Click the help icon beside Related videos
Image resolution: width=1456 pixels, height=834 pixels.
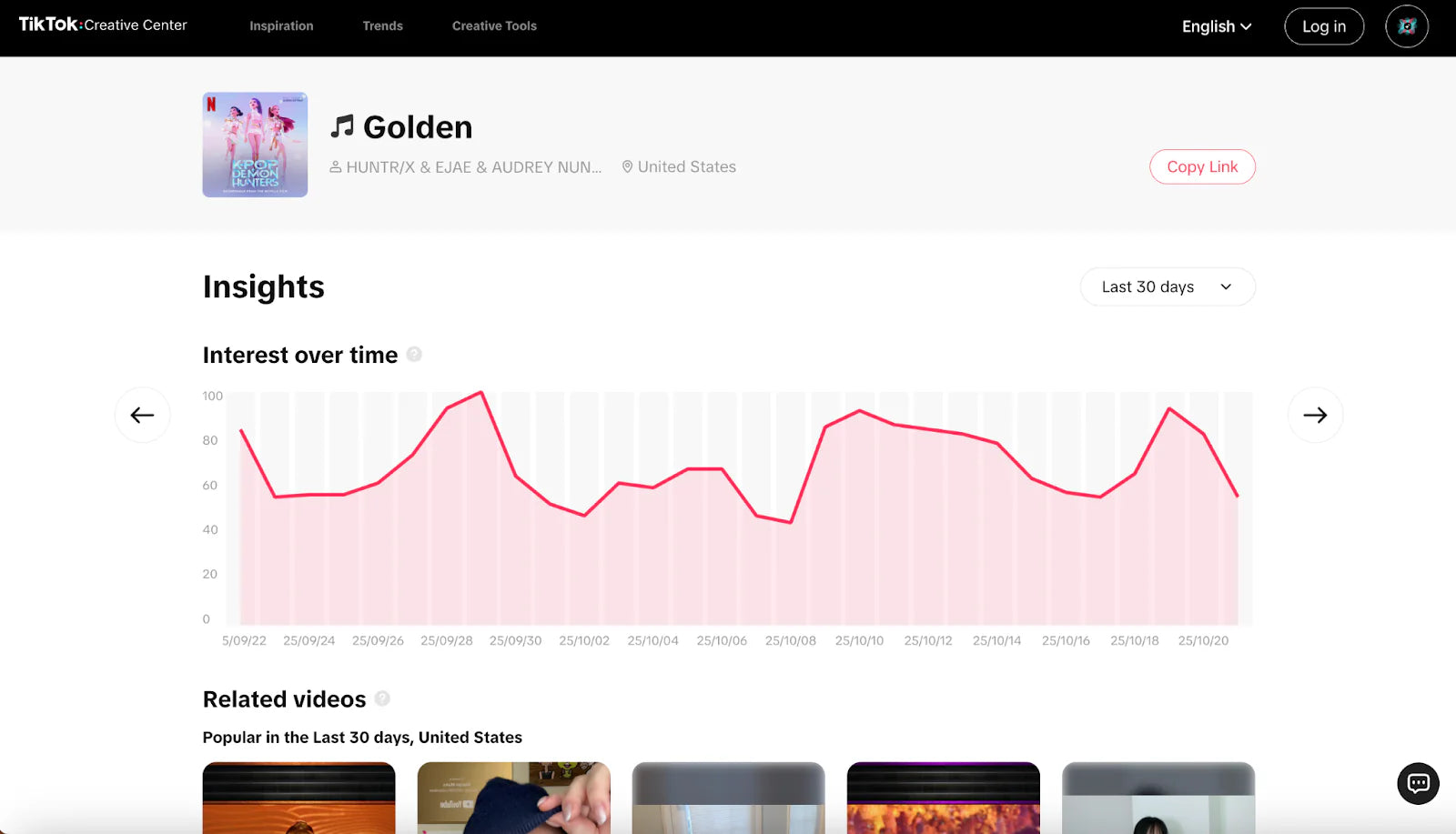click(x=382, y=698)
